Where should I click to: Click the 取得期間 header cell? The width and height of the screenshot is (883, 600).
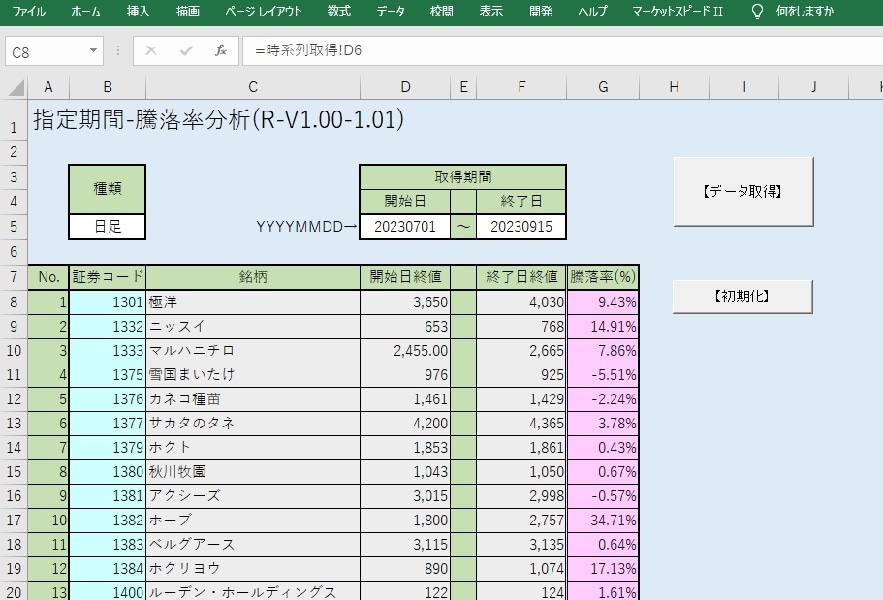[463, 177]
